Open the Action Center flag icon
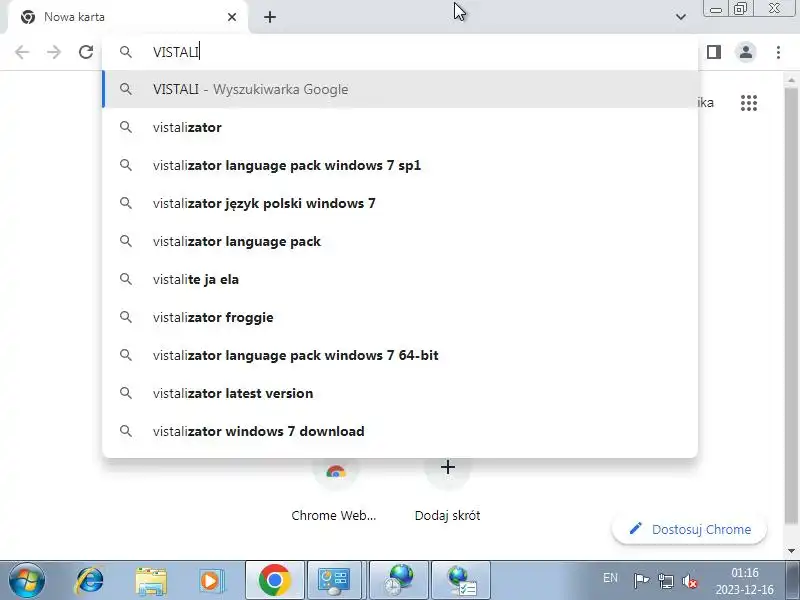This screenshot has height=600, width=800. pos(641,581)
